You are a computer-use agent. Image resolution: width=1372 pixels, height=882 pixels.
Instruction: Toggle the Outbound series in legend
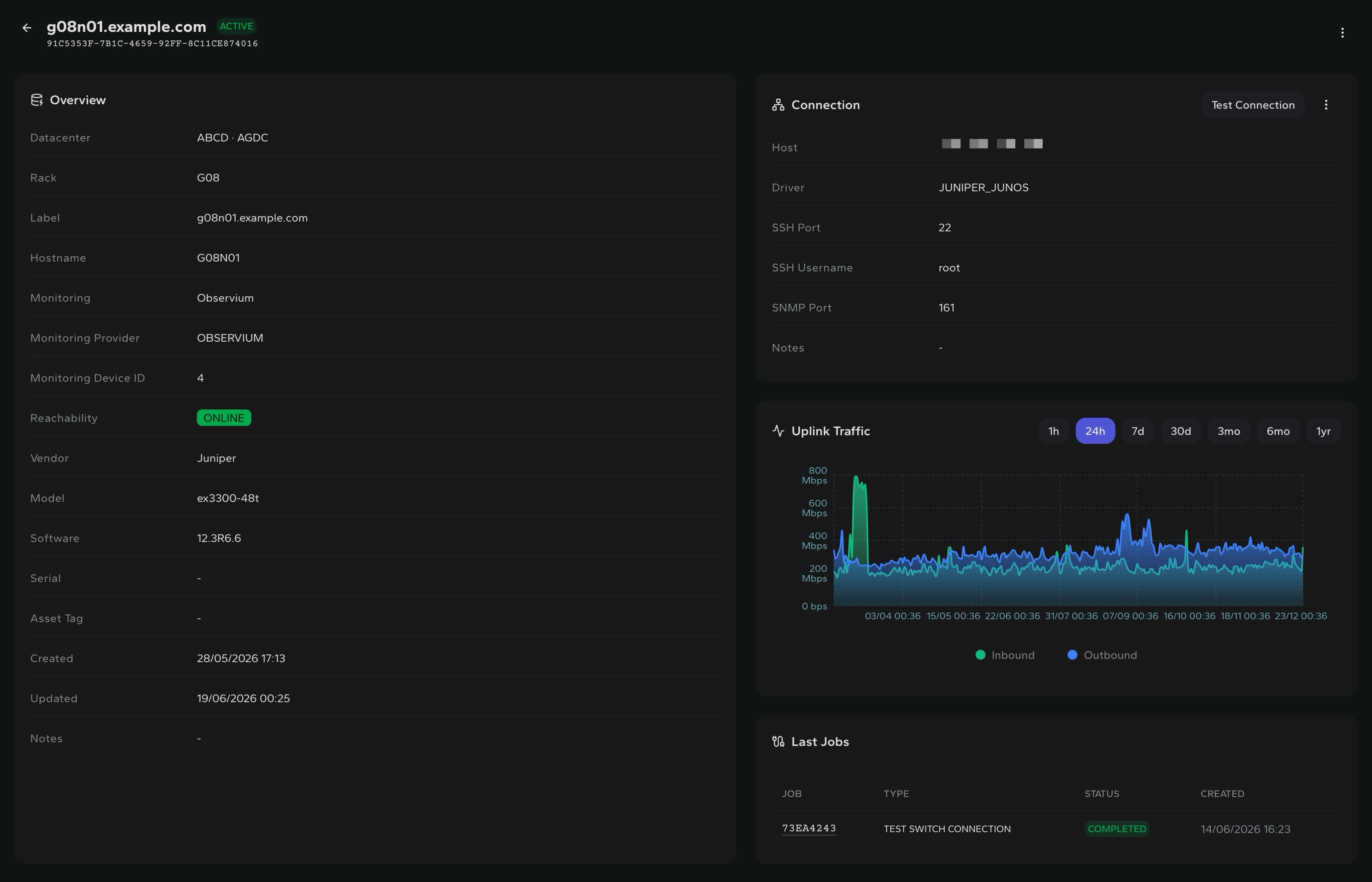coord(1102,655)
